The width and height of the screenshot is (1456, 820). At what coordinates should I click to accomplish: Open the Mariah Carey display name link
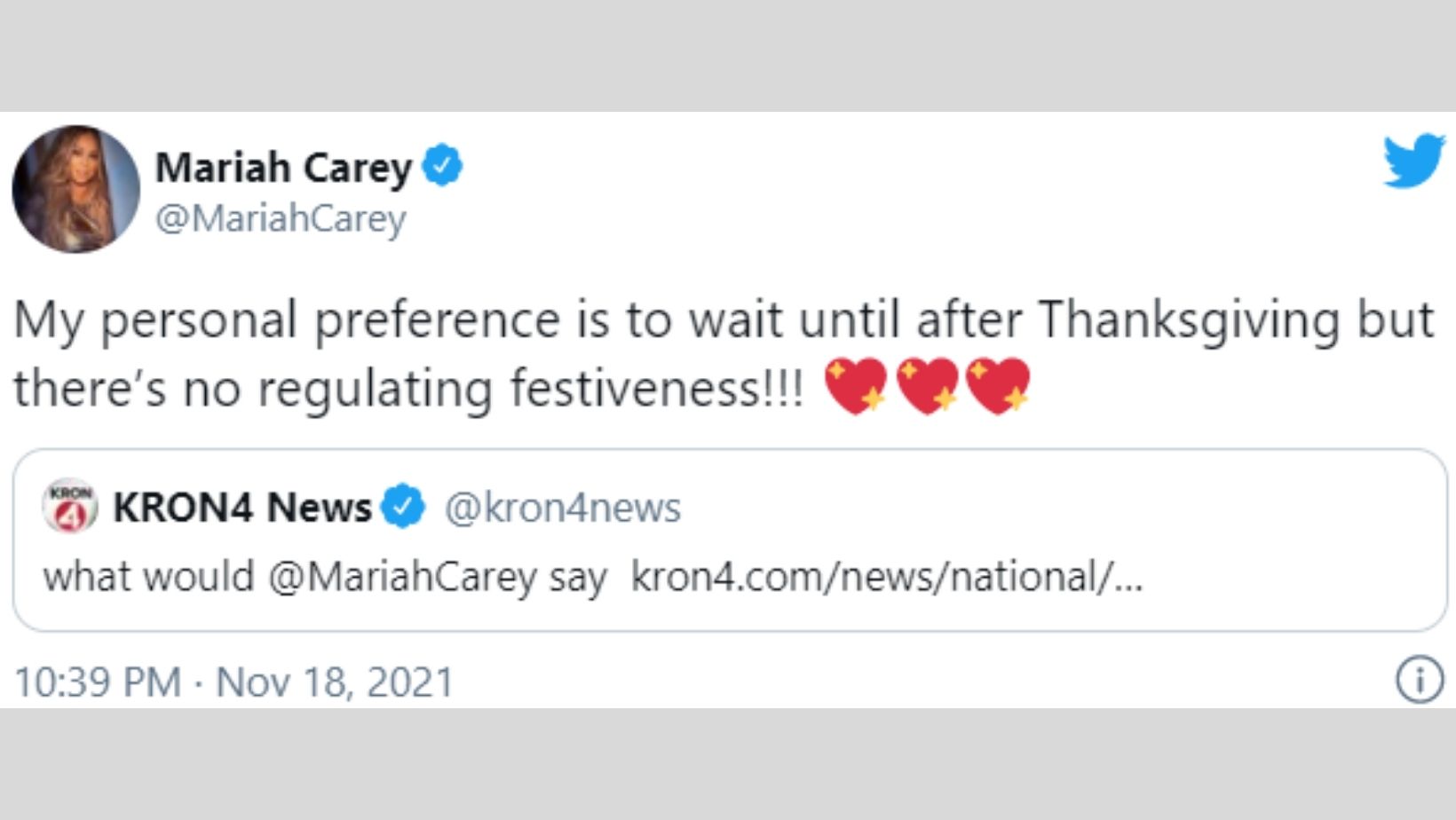tap(283, 167)
